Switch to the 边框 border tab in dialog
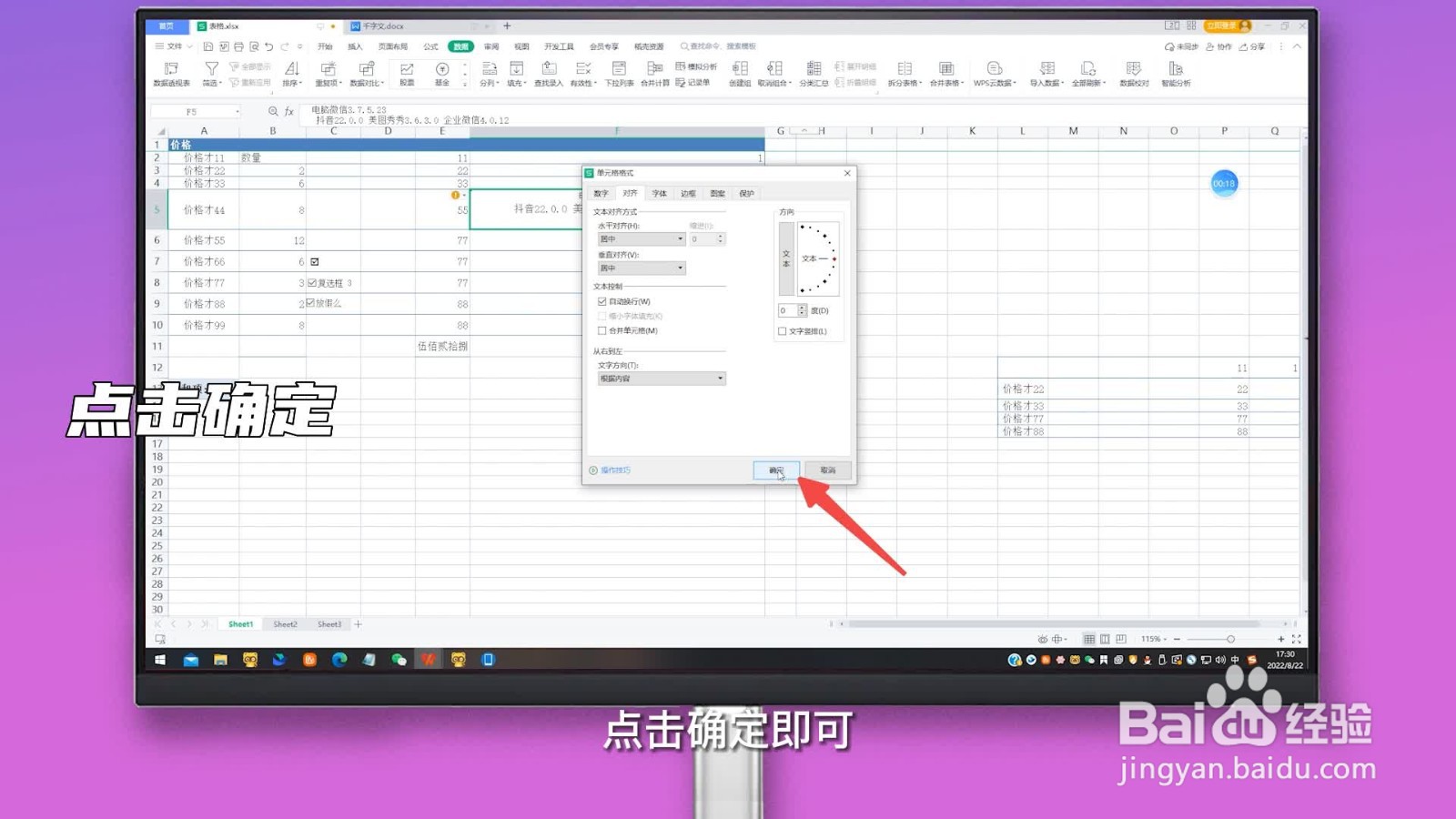The height and width of the screenshot is (819, 1456). pyautogui.click(x=688, y=194)
